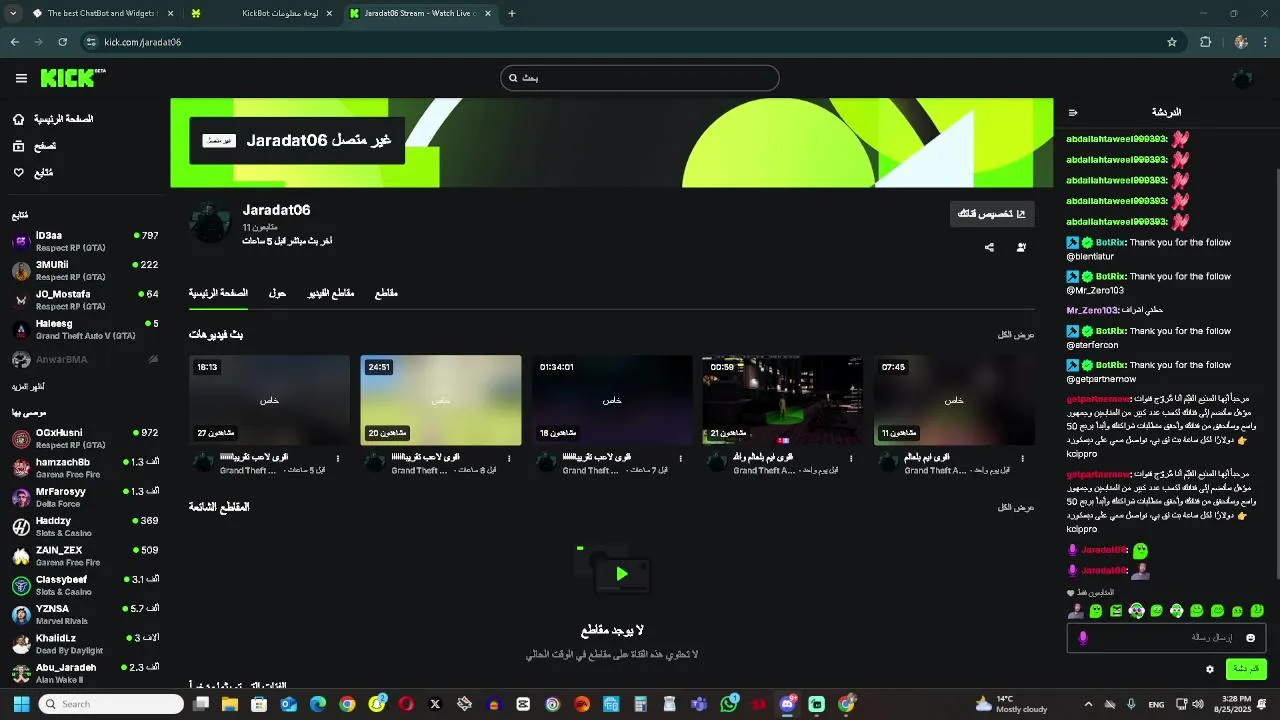The width and height of the screenshot is (1280, 720).
Task: Open the hamburger sidebar menu
Action: coord(21,78)
